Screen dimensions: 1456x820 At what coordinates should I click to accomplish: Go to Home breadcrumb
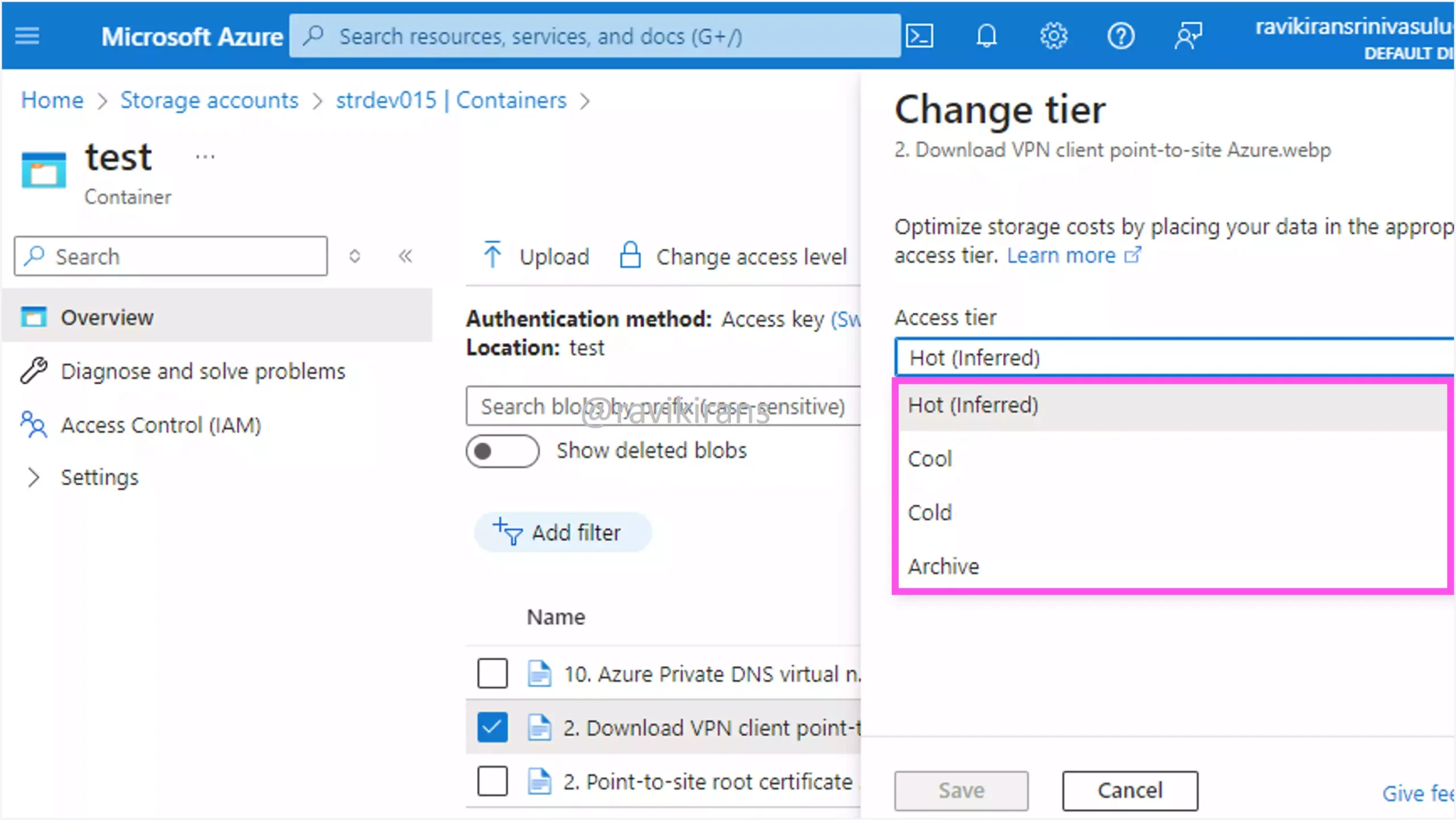pyautogui.click(x=52, y=100)
